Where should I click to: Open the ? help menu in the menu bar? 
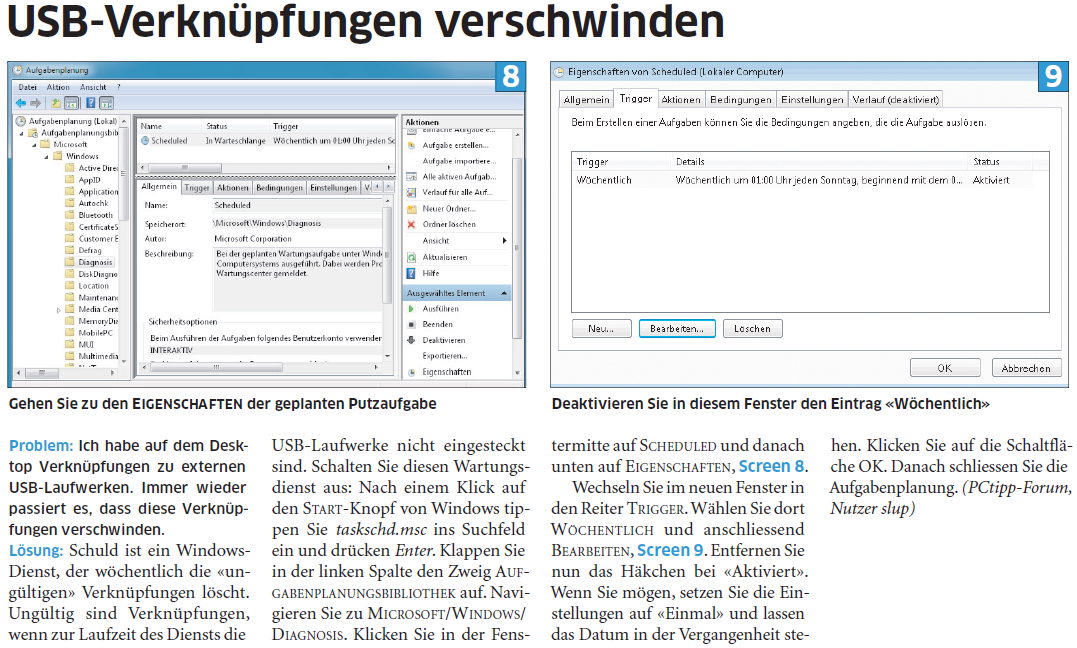pos(118,87)
